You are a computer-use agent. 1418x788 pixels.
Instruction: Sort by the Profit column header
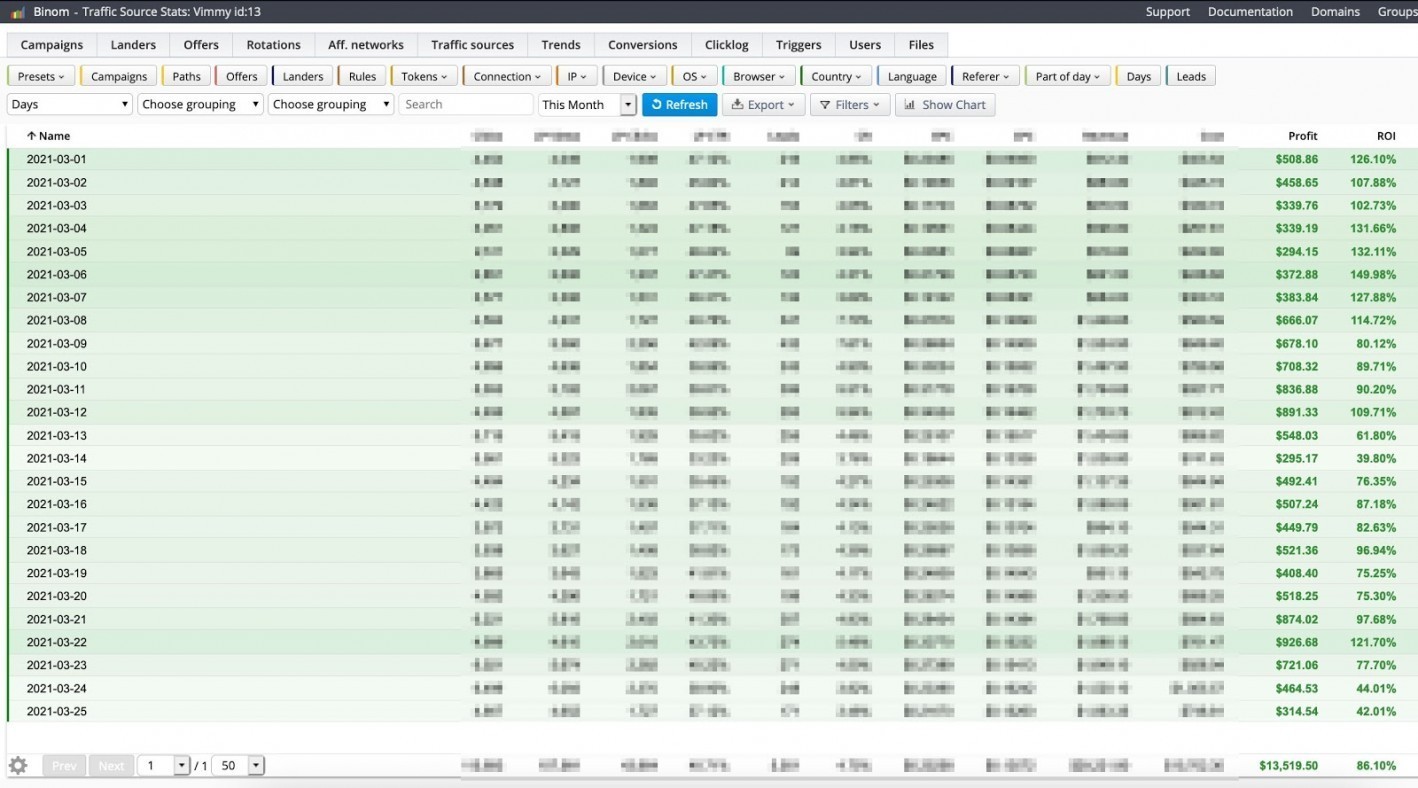(1303, 136)
